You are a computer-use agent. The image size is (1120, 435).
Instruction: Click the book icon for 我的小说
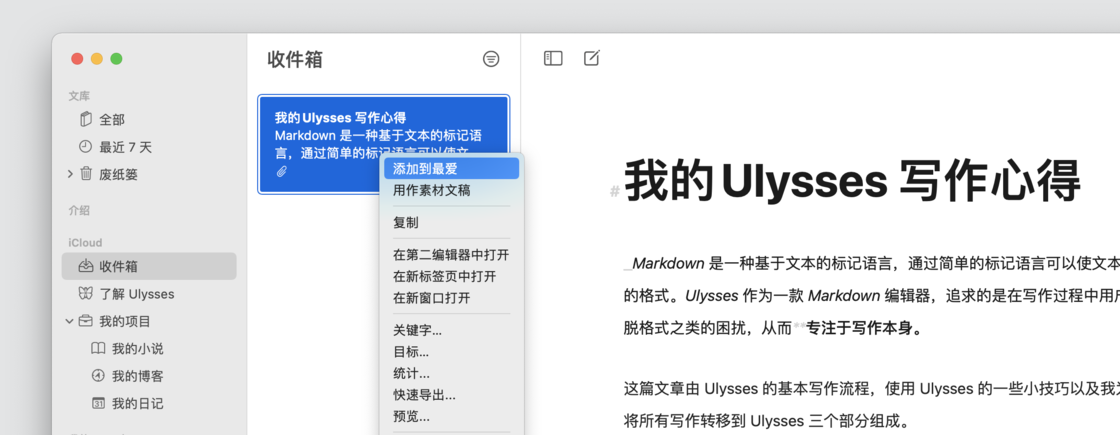point(99,348)
